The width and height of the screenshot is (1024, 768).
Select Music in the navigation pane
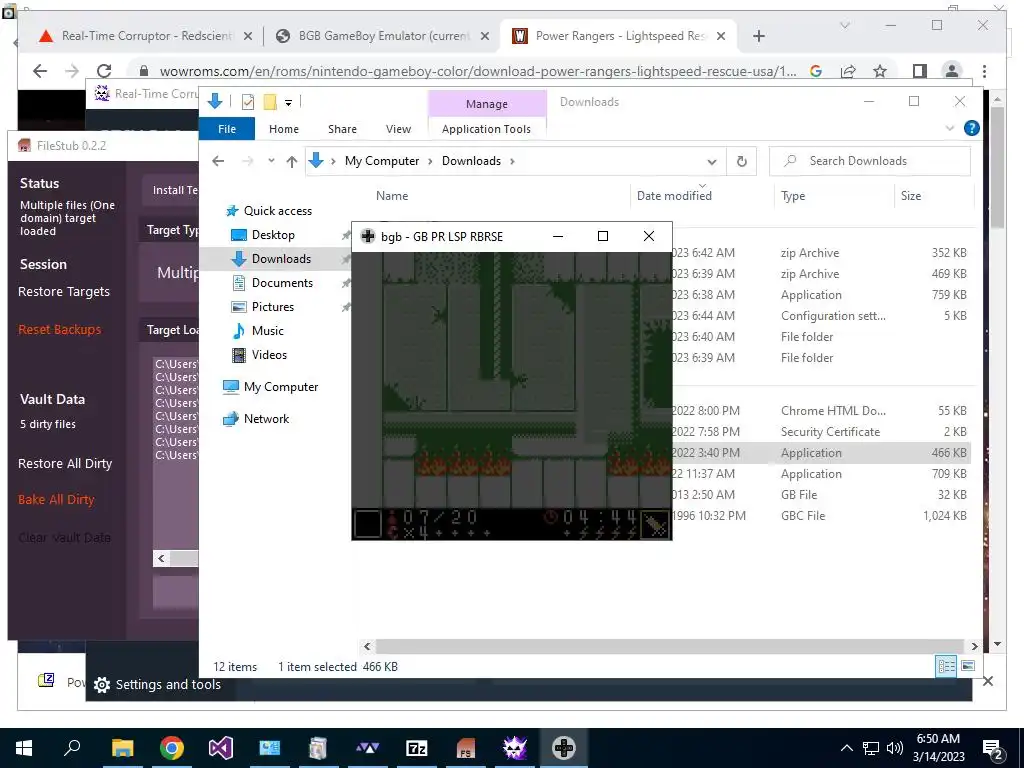pos(267,331)
